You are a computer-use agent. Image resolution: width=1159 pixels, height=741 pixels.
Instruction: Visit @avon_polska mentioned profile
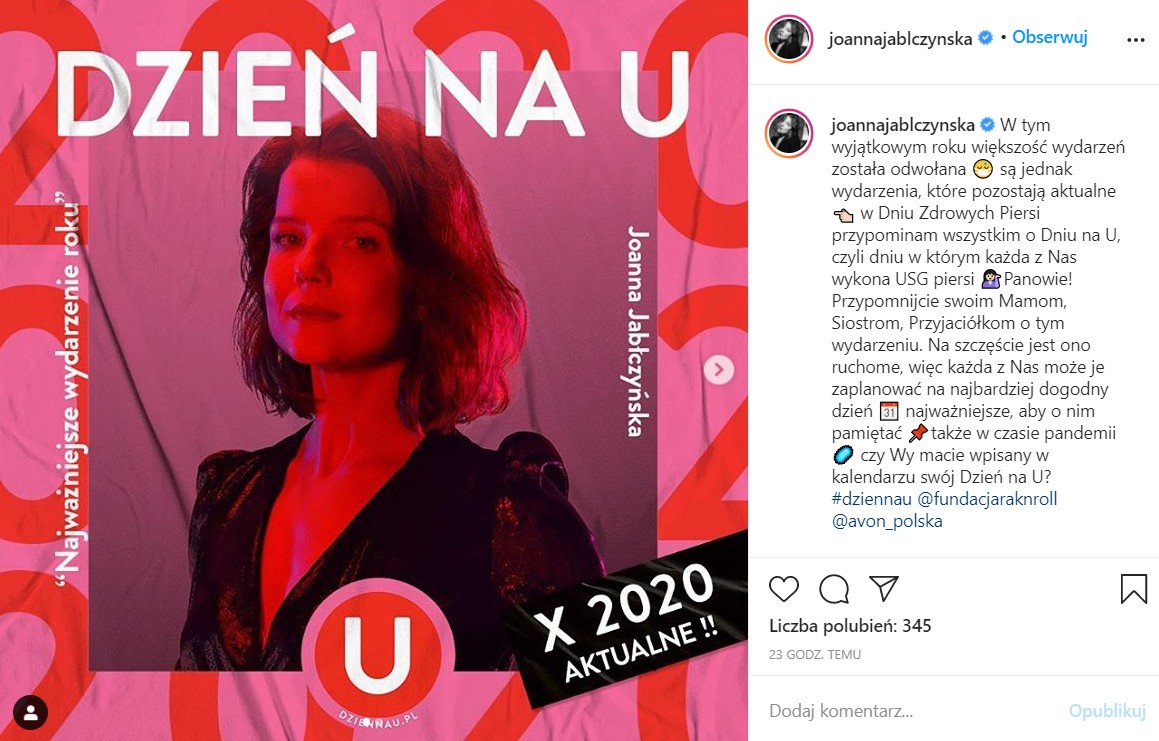(887, 521)
